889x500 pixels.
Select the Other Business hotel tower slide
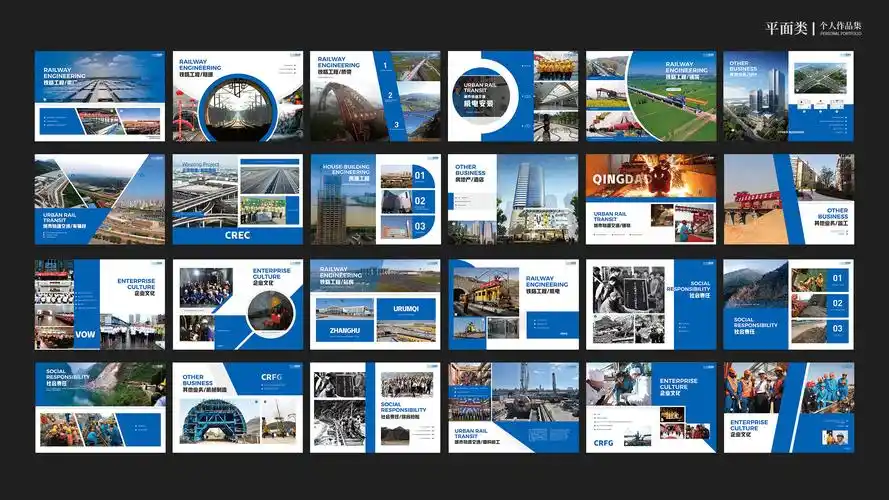[513, 199]
